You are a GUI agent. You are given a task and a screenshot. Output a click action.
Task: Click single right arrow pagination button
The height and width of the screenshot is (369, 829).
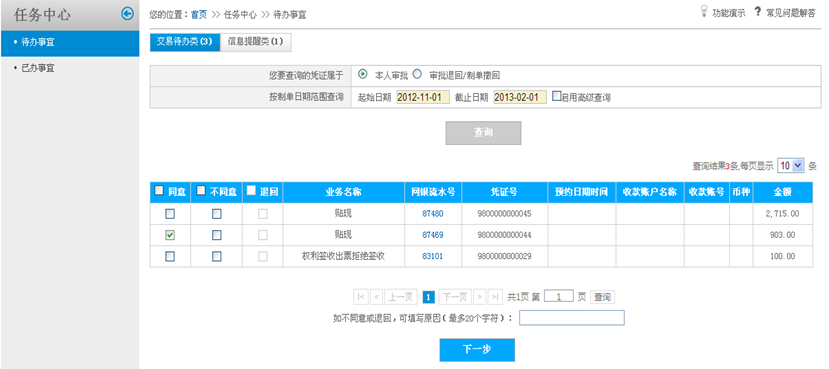pyautogui.click(x=480, y=297)
